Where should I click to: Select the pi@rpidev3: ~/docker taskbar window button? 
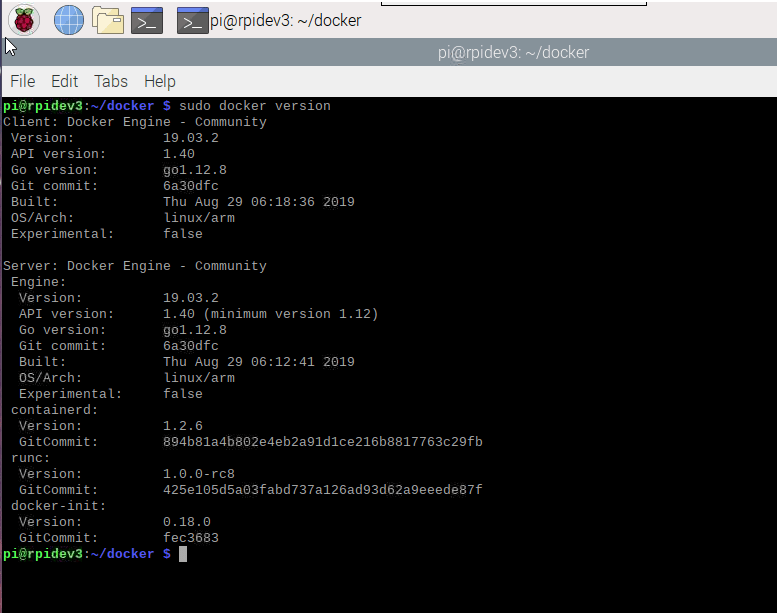270,20
